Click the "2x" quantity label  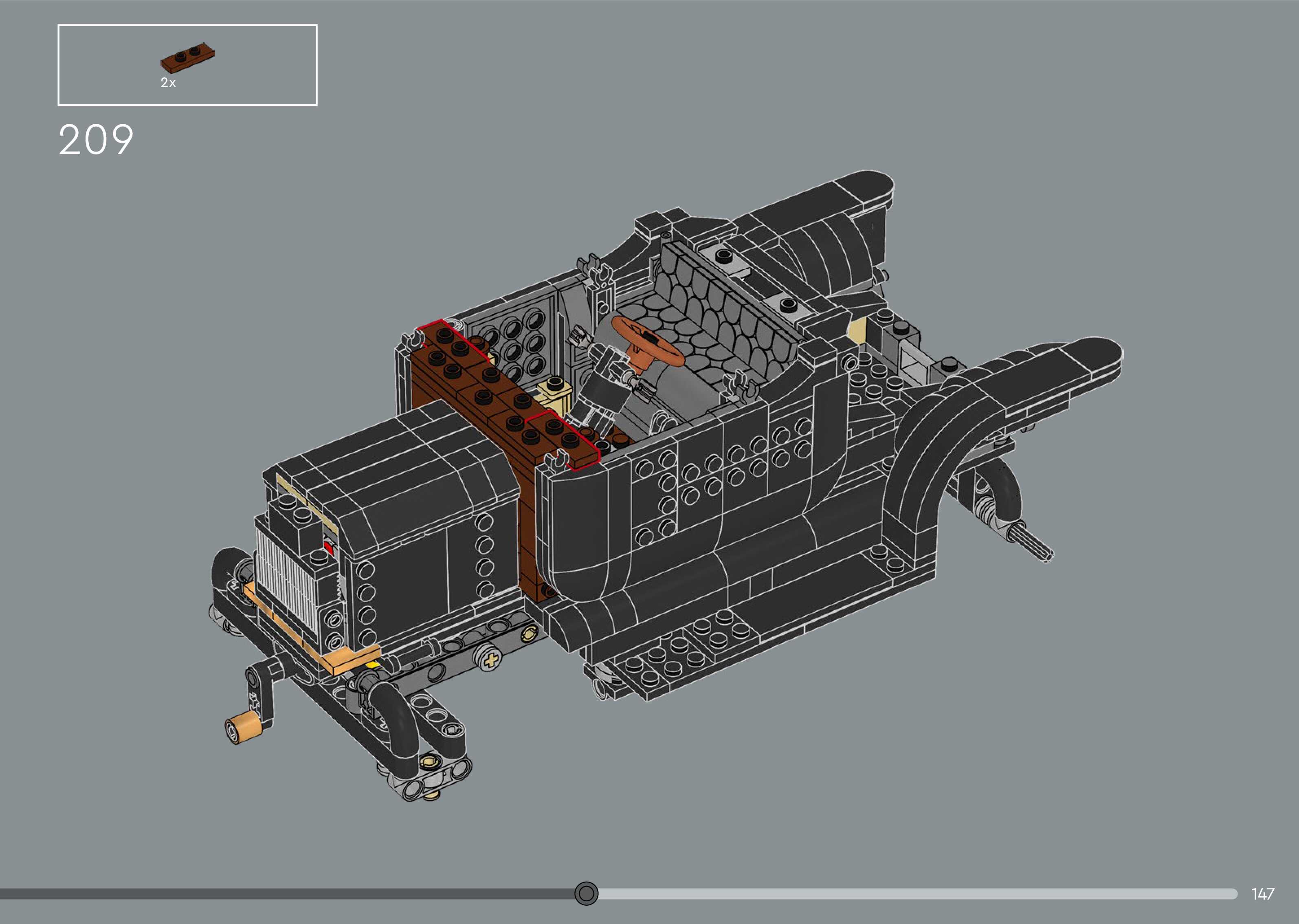point(168,83)
